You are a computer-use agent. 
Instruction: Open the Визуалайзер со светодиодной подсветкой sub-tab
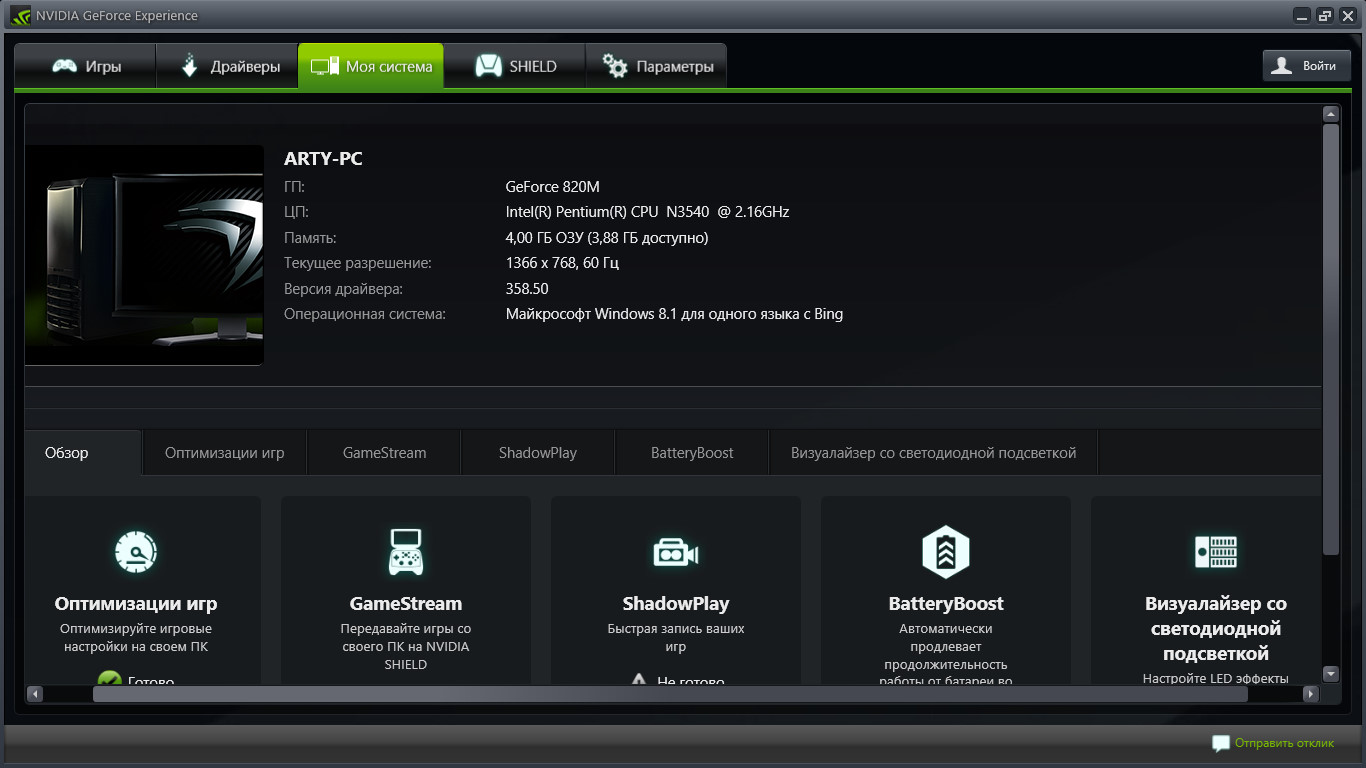[933, 453]
